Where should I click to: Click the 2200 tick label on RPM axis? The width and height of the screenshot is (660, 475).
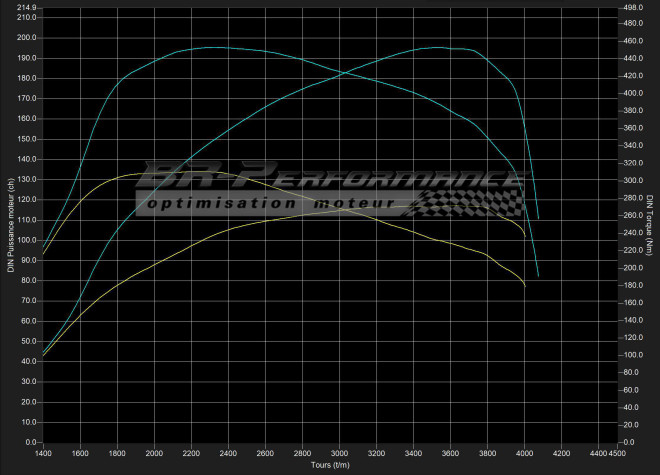[x=192, y=454]
